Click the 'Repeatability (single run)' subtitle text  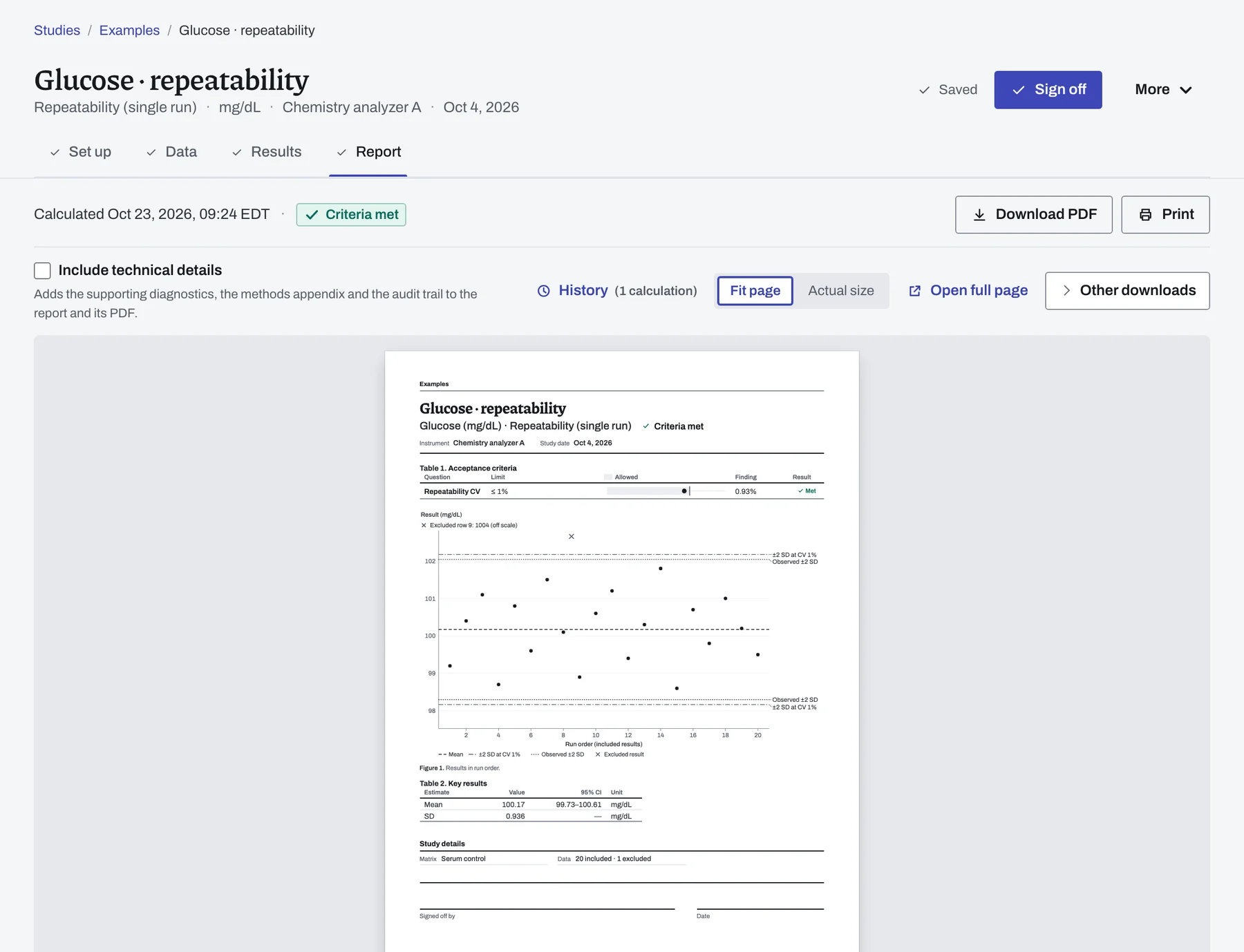(x=115, y=107)
